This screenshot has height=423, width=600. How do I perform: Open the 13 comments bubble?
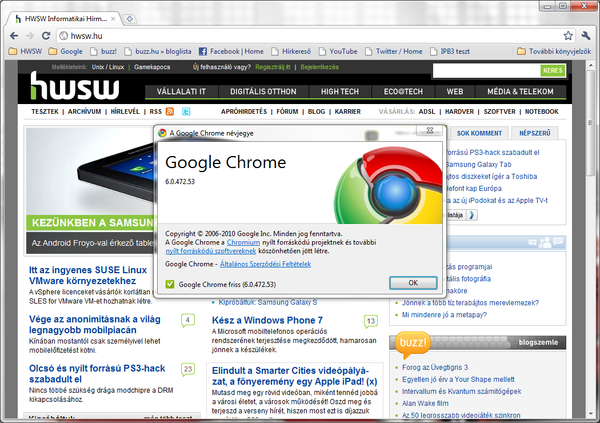click(x=371, y=321)
